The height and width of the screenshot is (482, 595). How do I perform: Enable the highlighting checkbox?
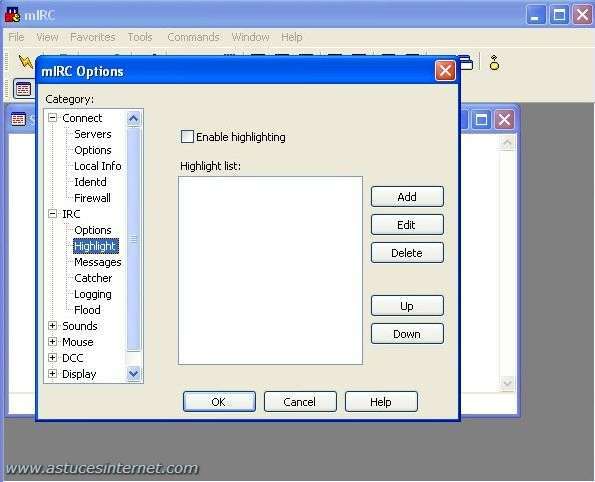pyautogui.click(x=187, y=137)
